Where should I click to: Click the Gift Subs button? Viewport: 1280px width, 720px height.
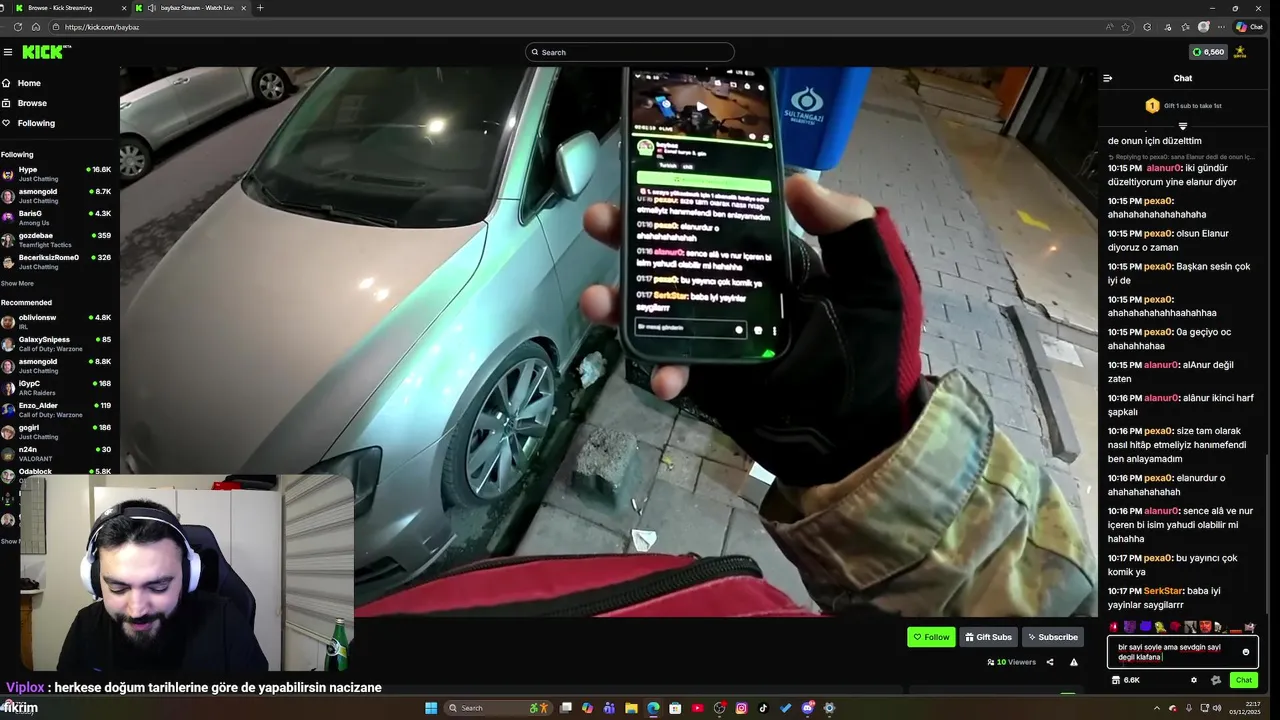tap(987, 637)
